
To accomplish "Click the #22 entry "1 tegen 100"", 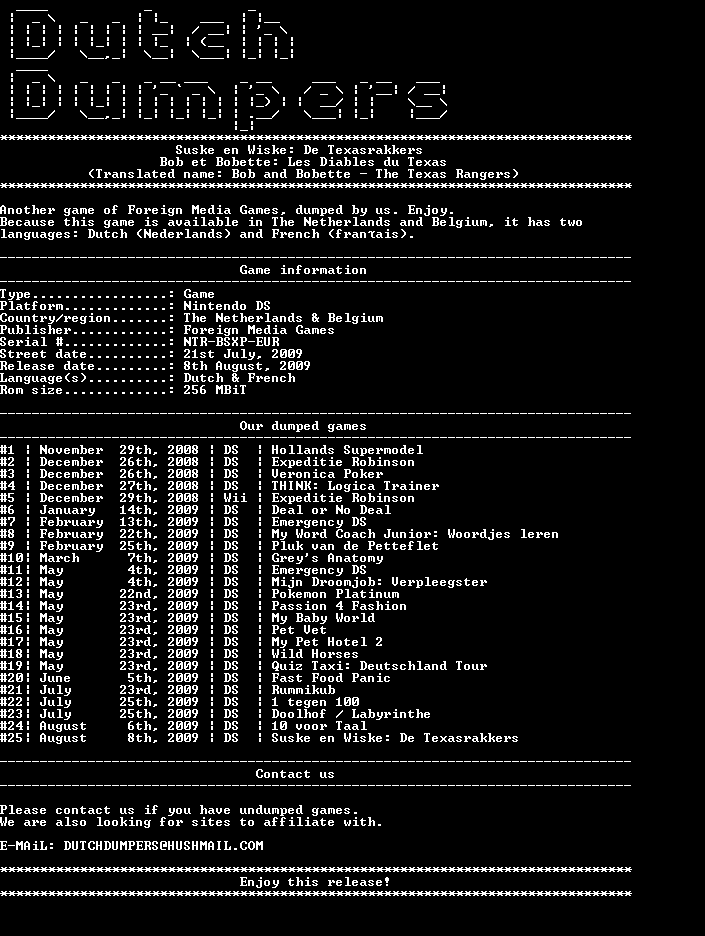I will [315, 702].
